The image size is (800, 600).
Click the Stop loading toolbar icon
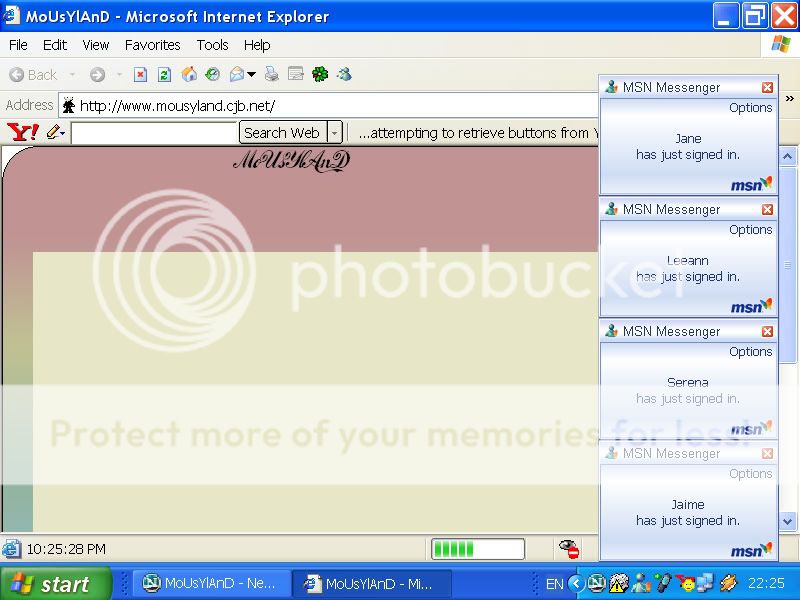(141, 75)
